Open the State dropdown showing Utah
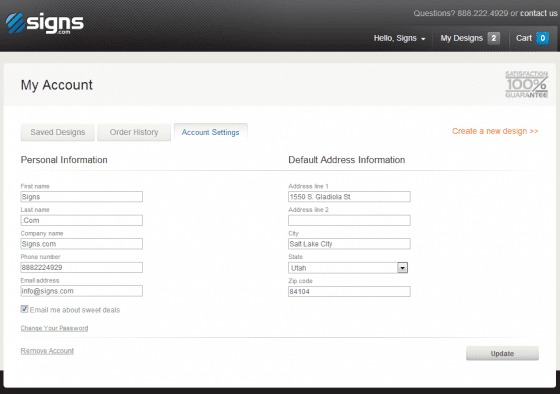 click(x=348, y=268)
